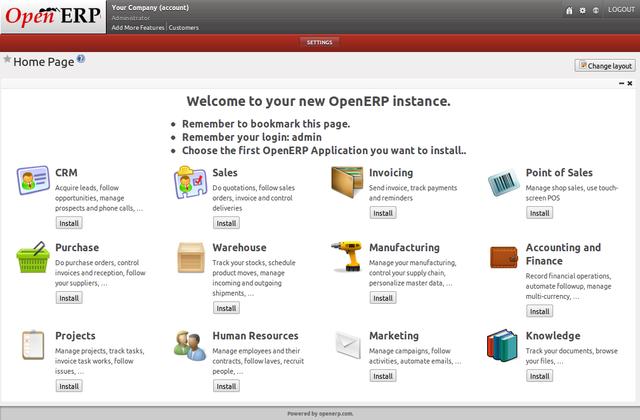The width and height of the screenshot is (640, 420).
Task: Click the Accounting and Finance wallet icon
Action: click(x=504, y=257)
